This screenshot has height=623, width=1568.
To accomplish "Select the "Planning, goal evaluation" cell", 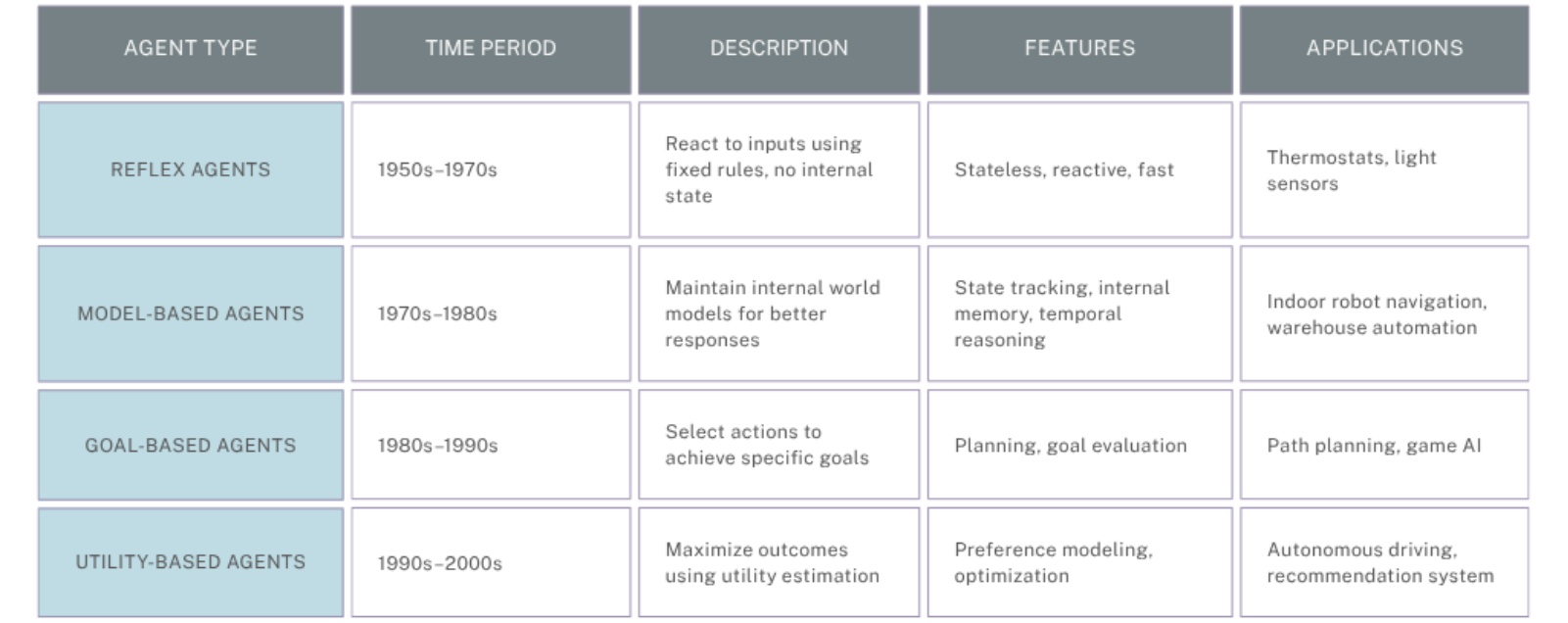I will pos(1070,446).
